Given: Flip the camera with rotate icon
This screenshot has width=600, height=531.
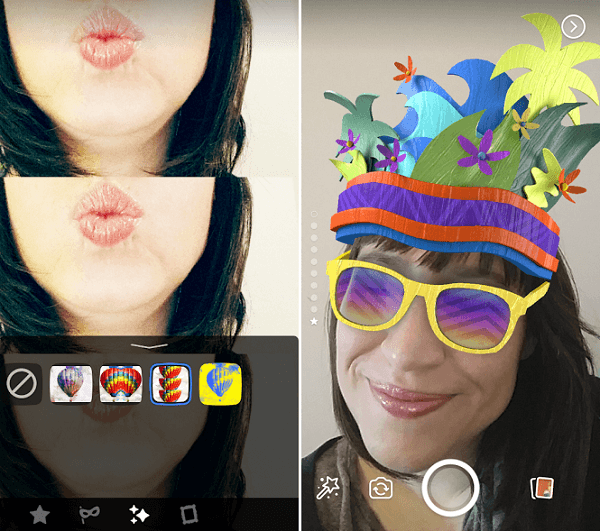Looking at the screenshot, I should [x=381, y=489].
